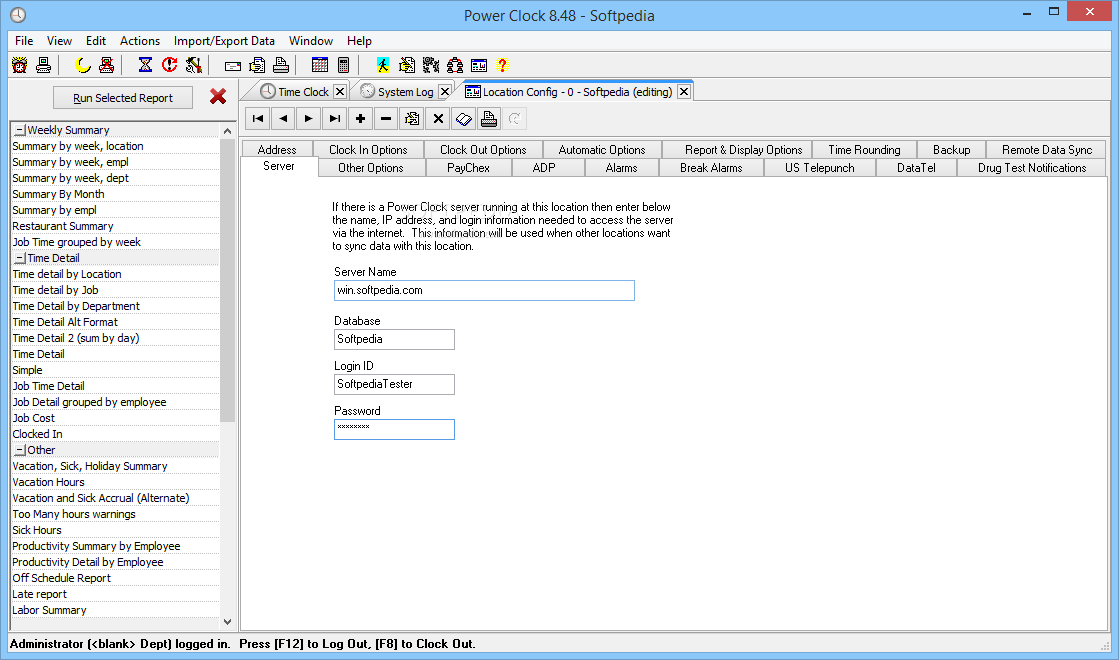1119x660 pixels.
Task: Click the open book navigator icon
Action: pyautogui.click(x=464, y=118)
